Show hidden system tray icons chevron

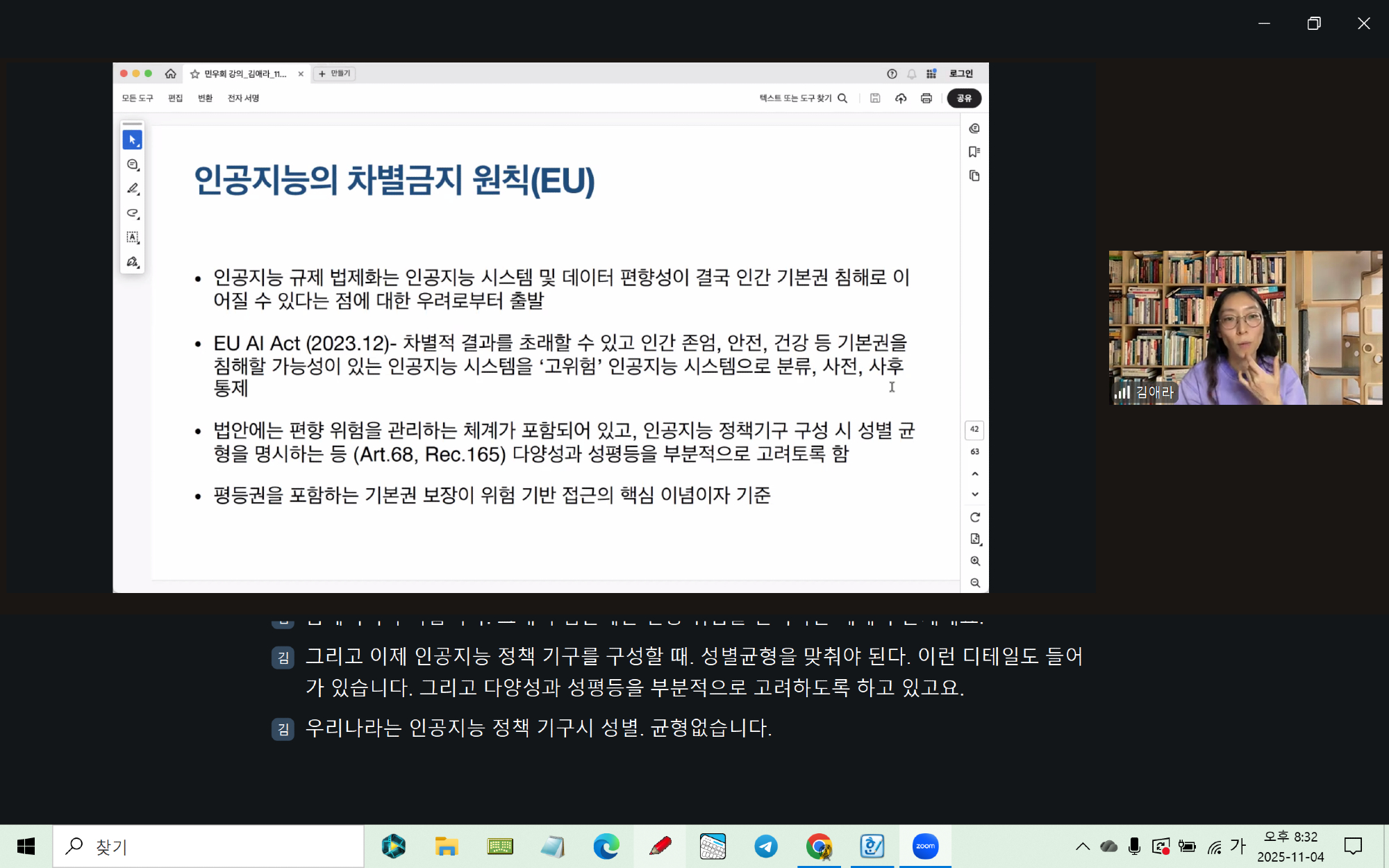click(x=1082, y=846)
